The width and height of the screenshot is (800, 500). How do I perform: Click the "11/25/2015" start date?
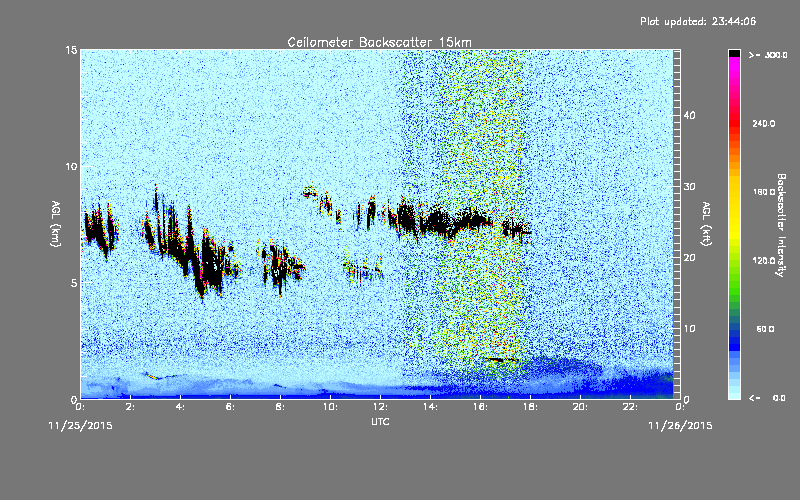[81, 426]
